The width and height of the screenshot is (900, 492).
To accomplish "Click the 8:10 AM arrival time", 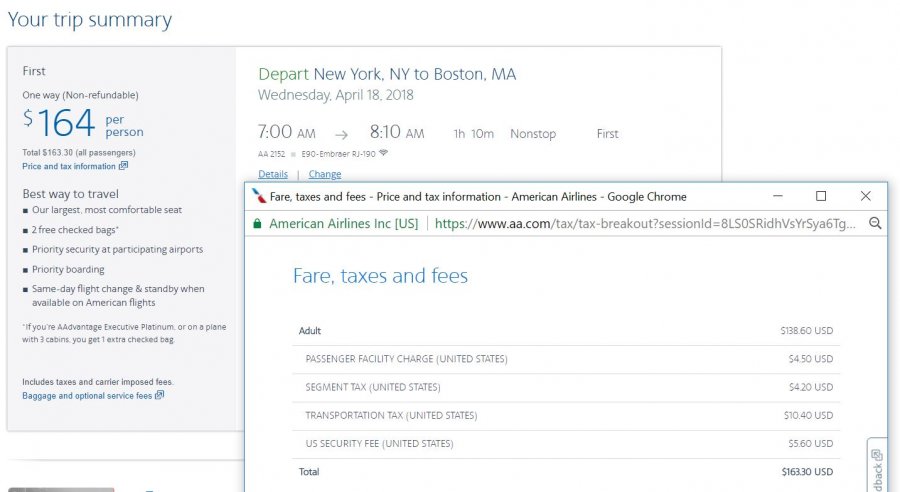I will 397,132.
